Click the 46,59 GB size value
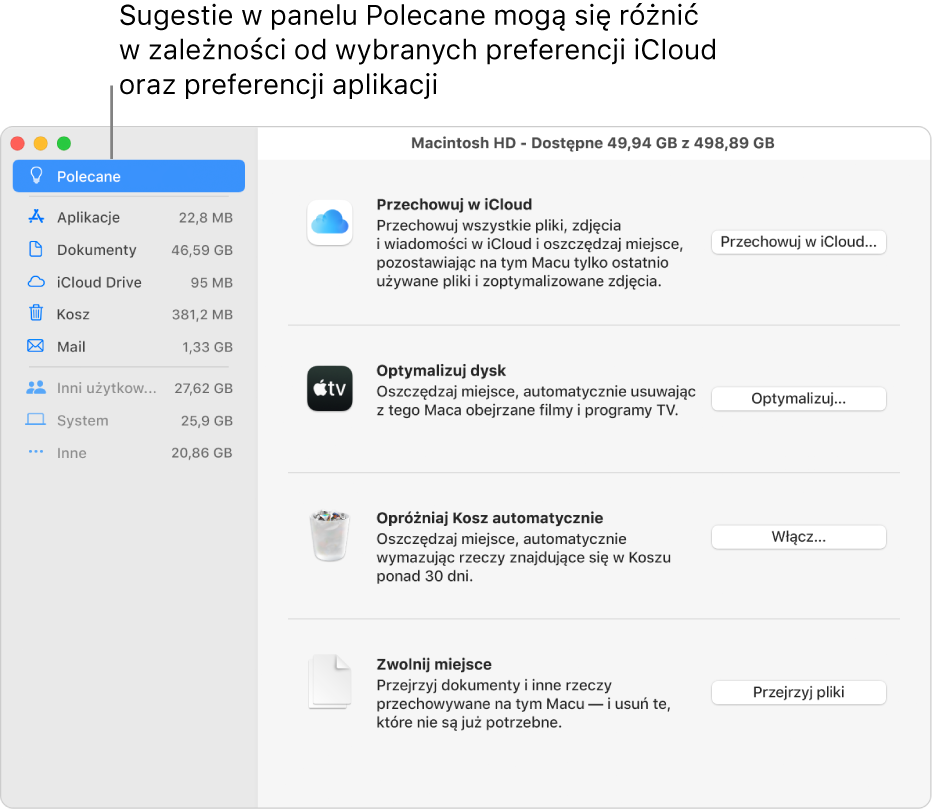The width and height of the screenshot is (934, 809). coord(202,250)
